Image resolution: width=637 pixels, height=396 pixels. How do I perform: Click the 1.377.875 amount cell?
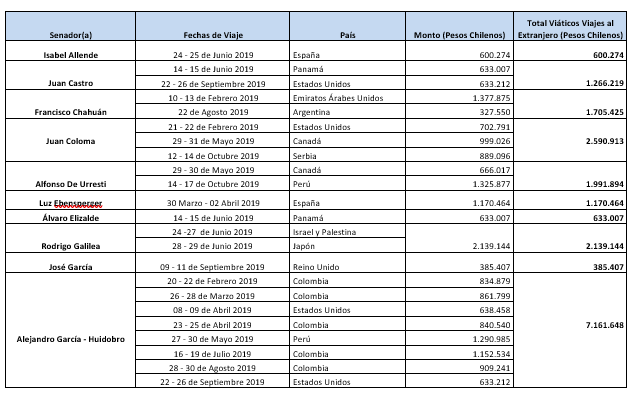pyautogui.click(x=459, y=97)
